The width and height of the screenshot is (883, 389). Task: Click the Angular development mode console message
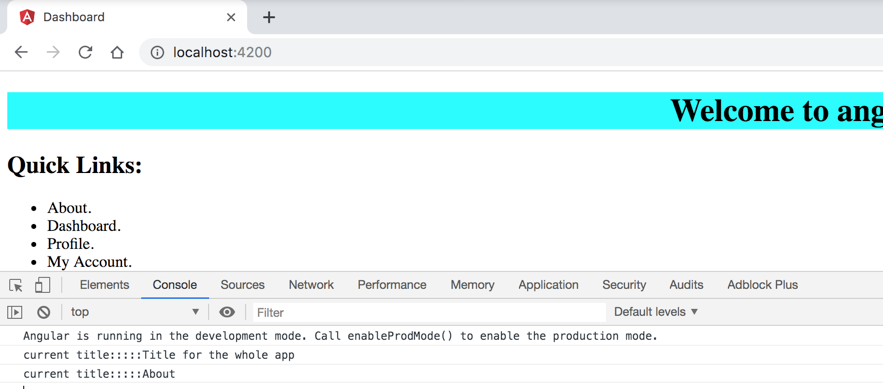coord(341,337)
